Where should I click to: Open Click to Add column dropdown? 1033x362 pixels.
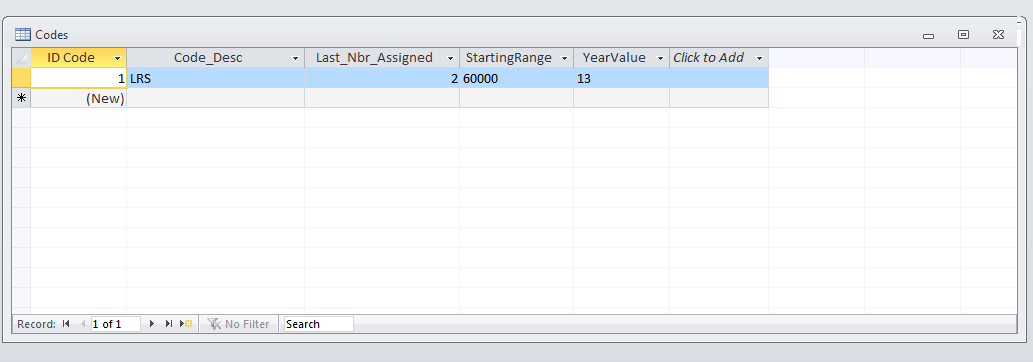coord(760,58)
